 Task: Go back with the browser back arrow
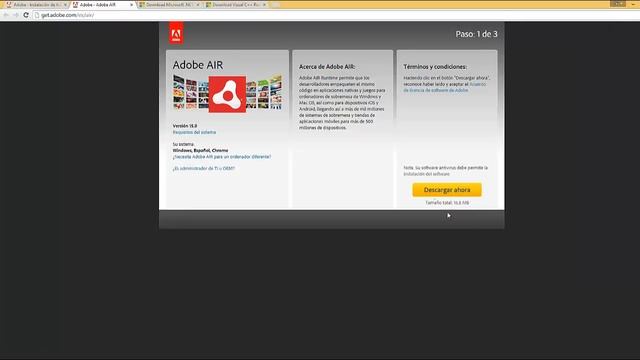[6, 15]
